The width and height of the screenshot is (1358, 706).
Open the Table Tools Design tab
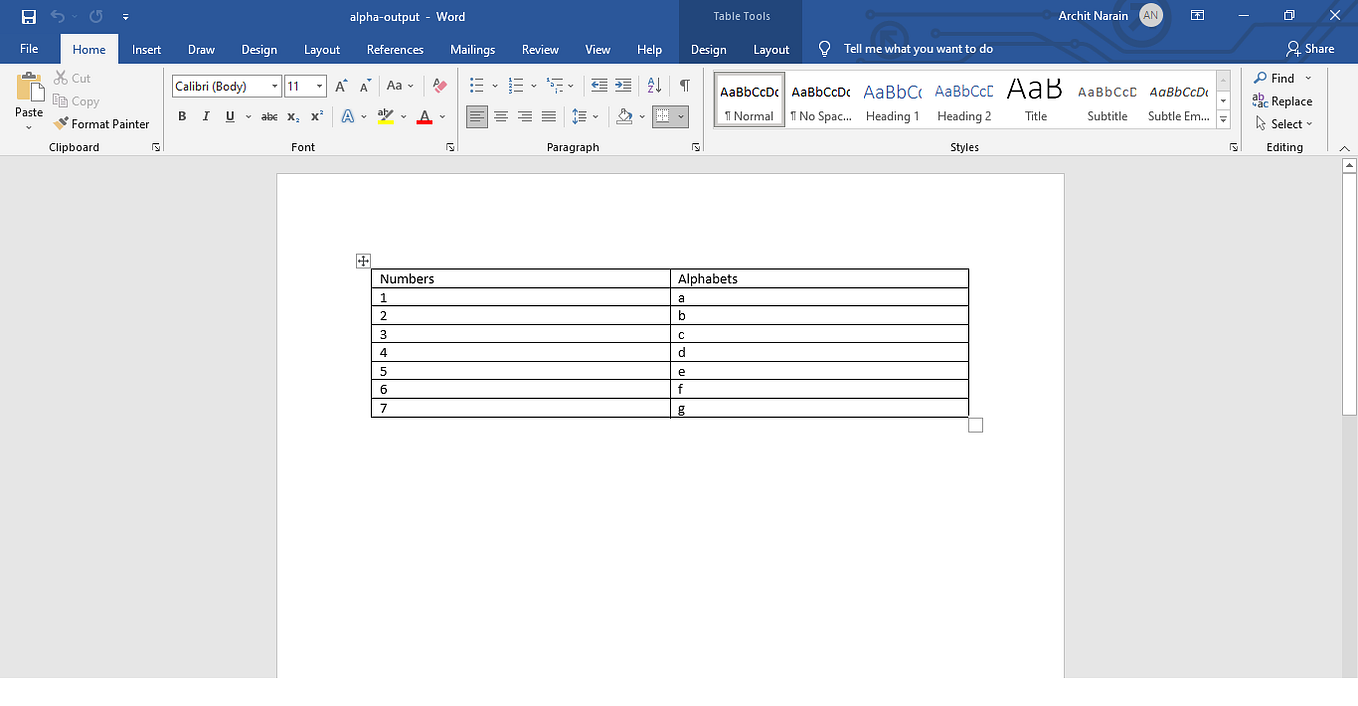pyautogui.click(x=708, y=48)
